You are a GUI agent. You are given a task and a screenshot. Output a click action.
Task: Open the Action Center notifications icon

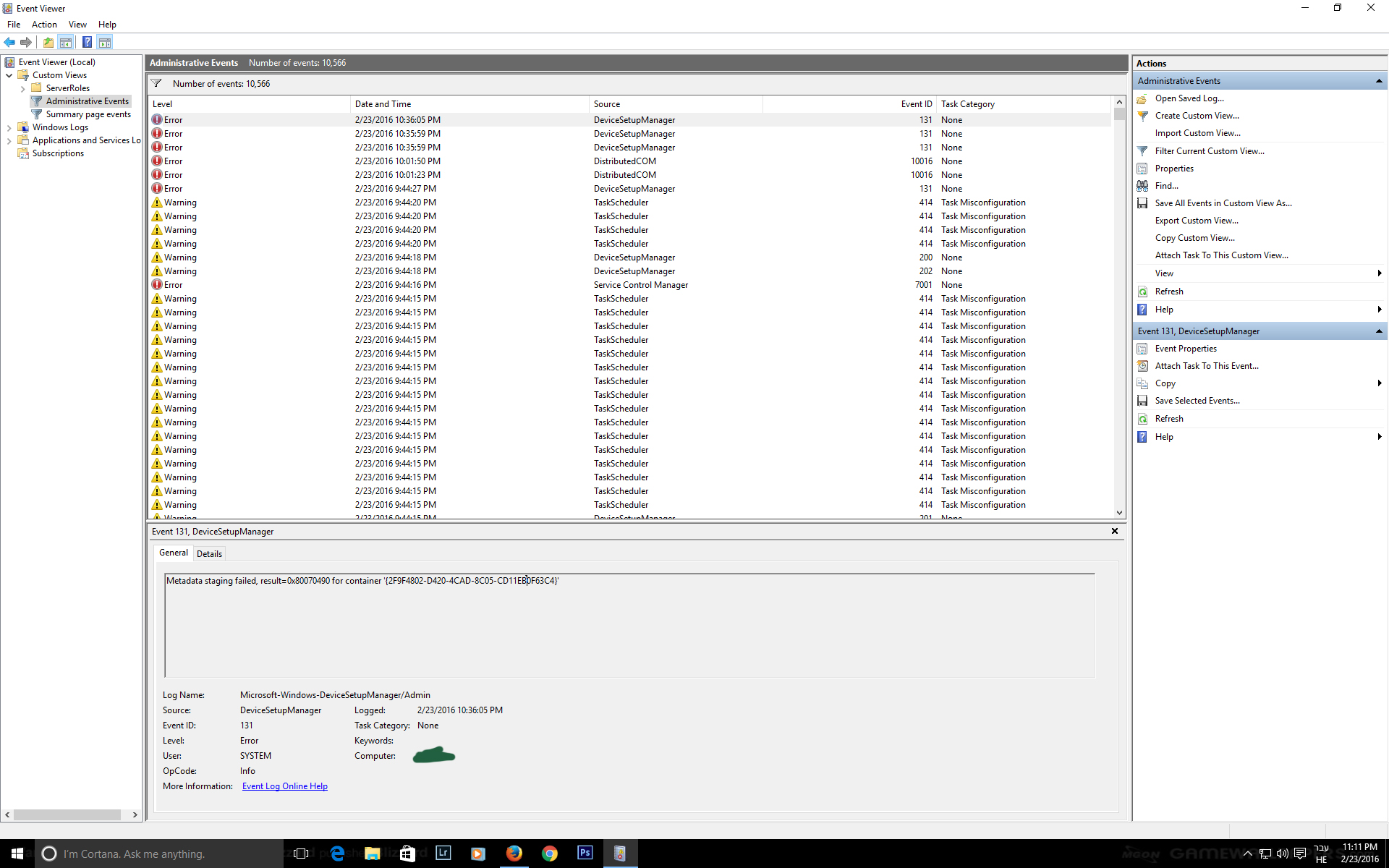tap(1300, 854)
